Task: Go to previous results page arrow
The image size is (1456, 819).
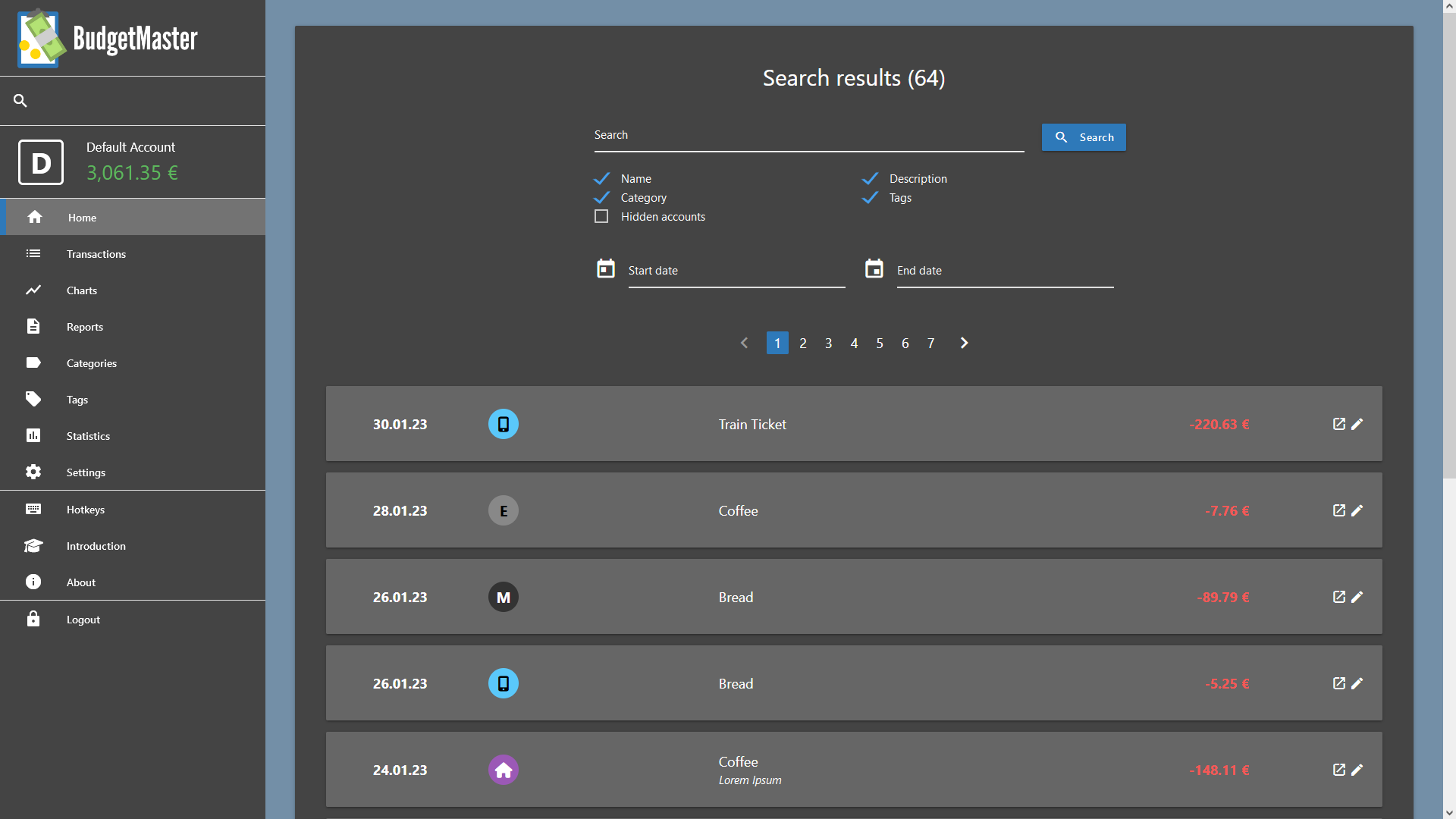Action: click(744, 343)
